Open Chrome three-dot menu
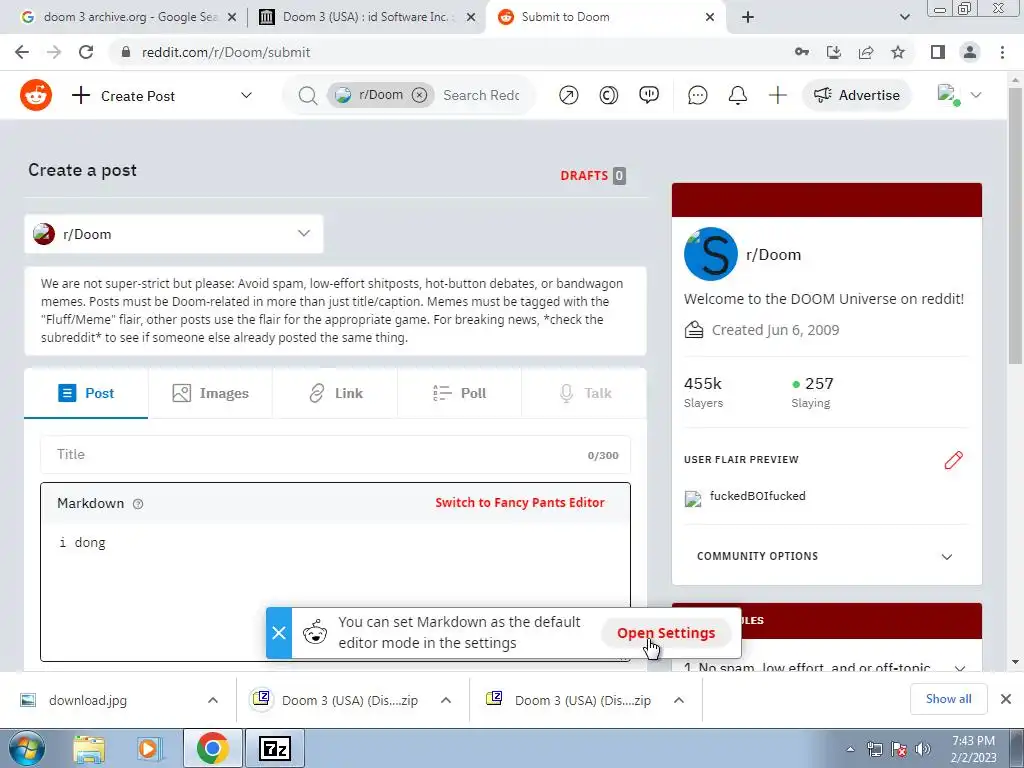Screen dimensions: 1024x768 (x=1002, y=52)
